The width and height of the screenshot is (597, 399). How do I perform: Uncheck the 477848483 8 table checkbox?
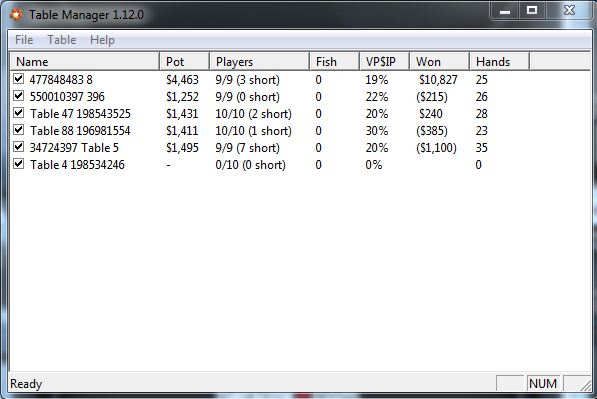pyautogui.click(x=19, y=79)
